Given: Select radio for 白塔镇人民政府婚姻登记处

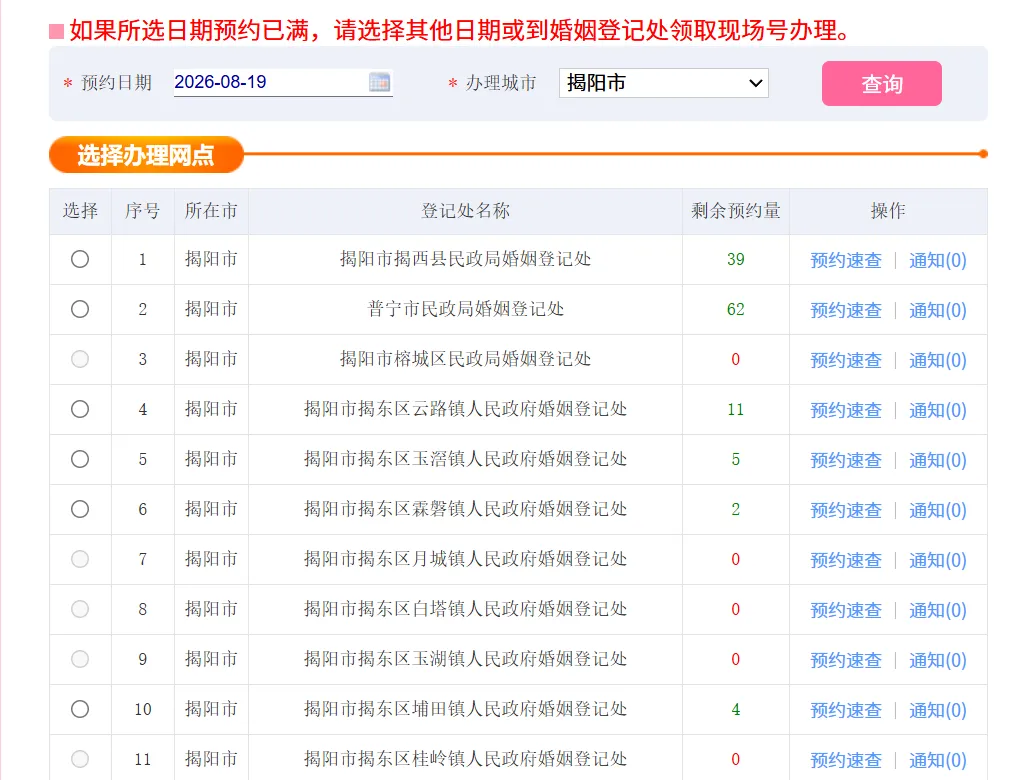Looking at the screenshot, I should pos(80,609).
